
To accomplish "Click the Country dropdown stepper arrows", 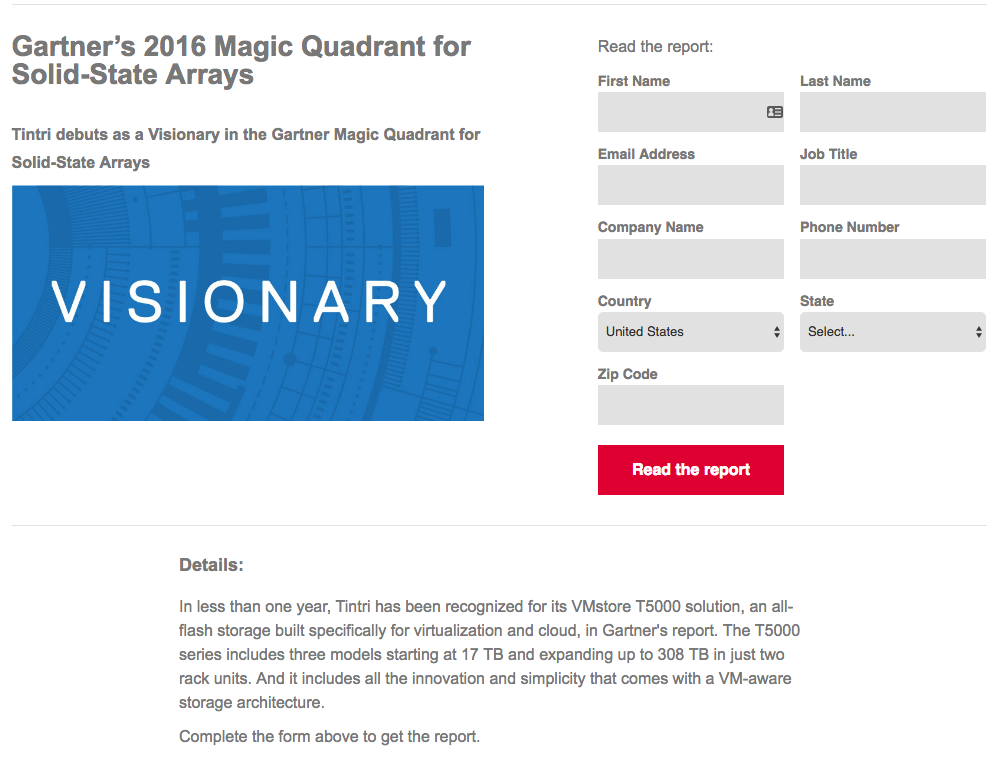I will tap(776, 332).
